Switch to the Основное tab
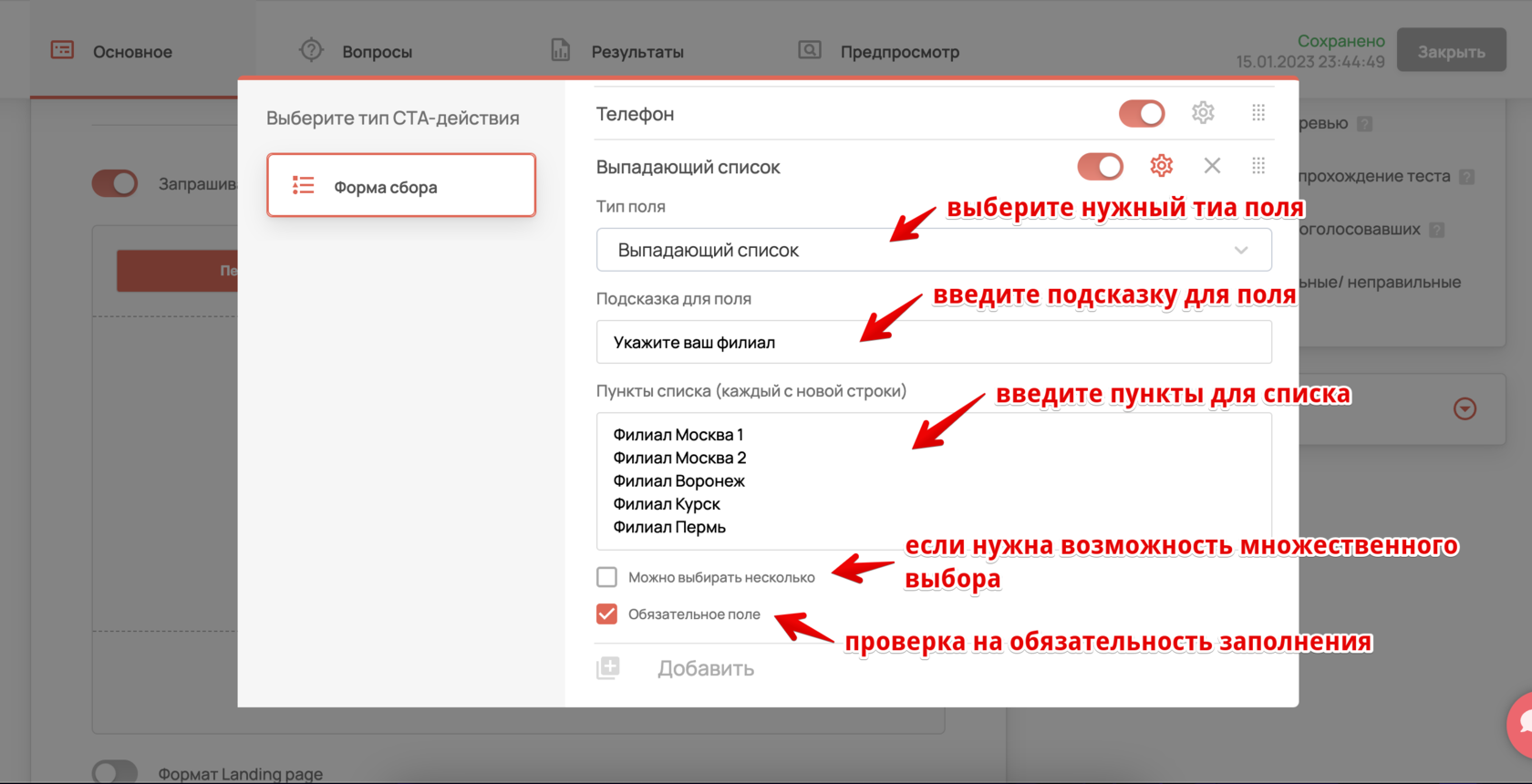Image resolution: width=1532 pixels, height=784 pixels. point(132,52)
